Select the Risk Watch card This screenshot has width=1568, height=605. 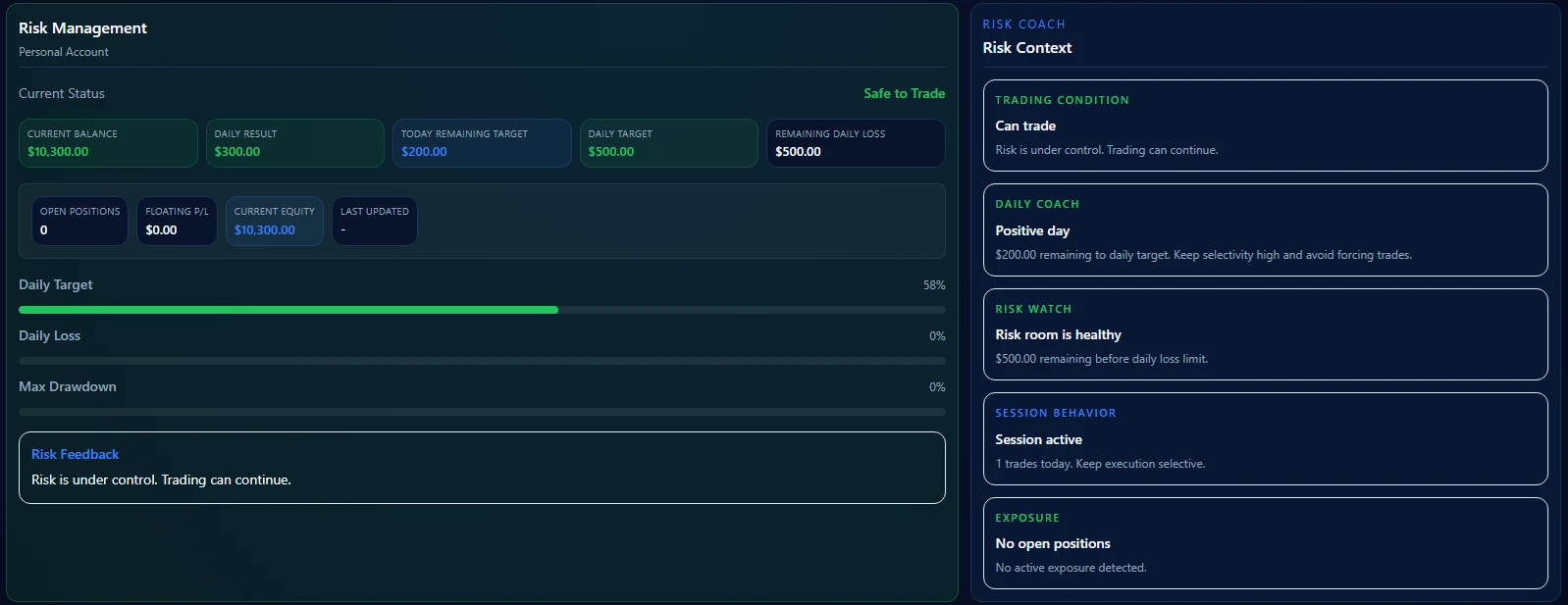point(1265,334)
